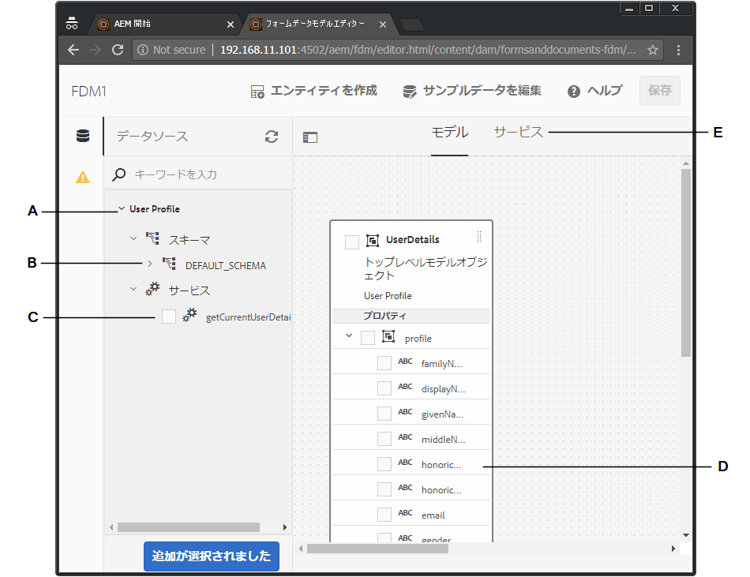Collapse the profile property group

coord(349,336)
